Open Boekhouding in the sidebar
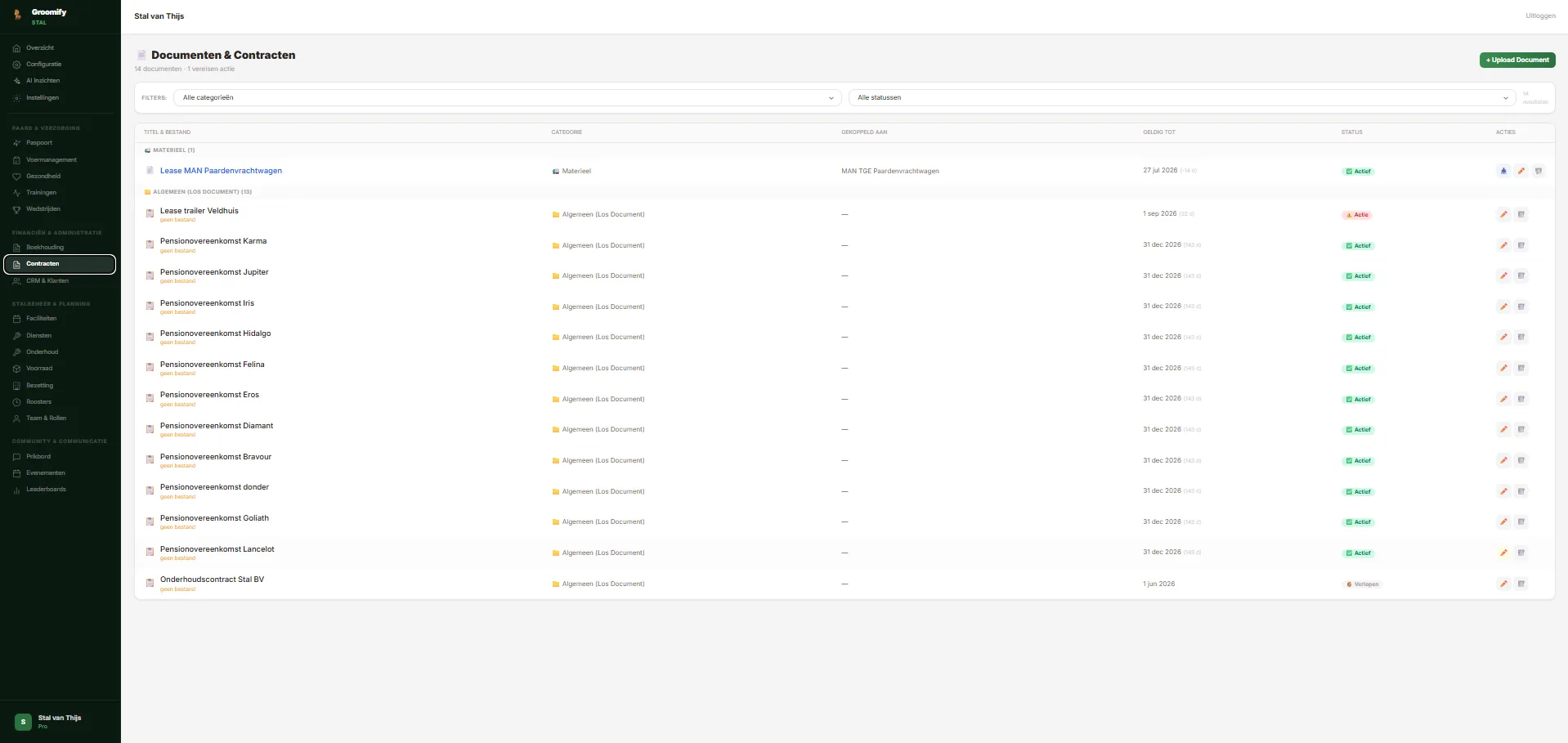Screen dimensions: 1568x743 (60, 247)
